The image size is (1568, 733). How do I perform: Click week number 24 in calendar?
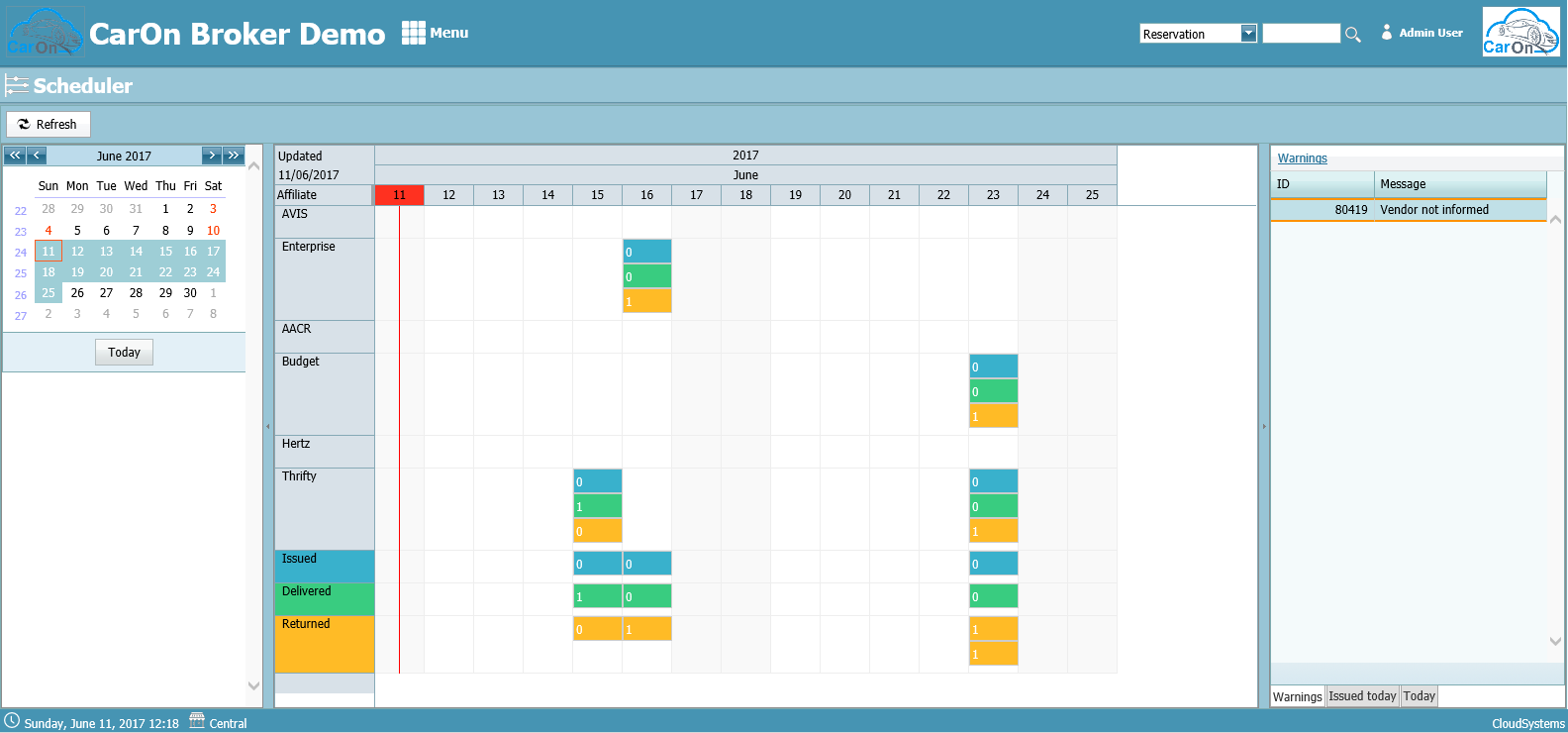(21, 253)
